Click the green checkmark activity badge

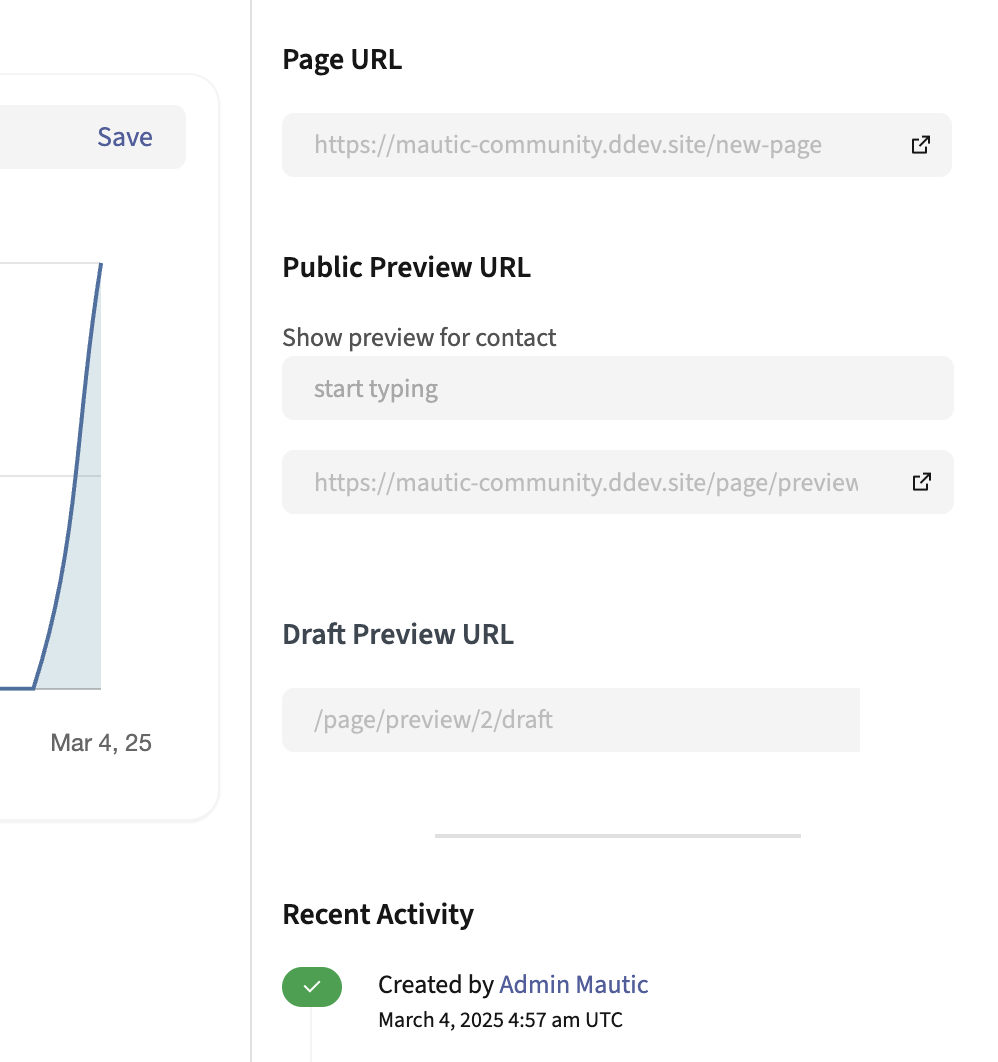point(312,987)
